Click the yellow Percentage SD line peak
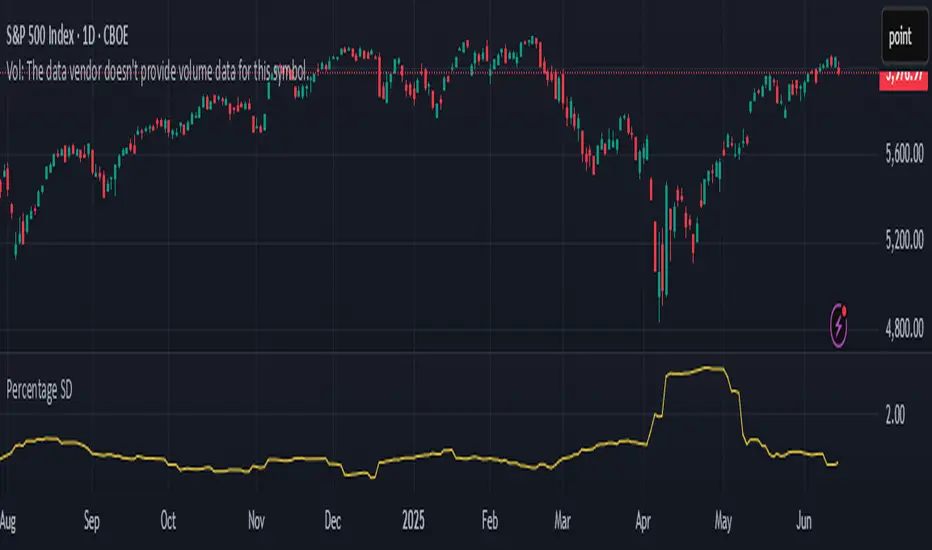Viewport: 932px width, 550px height. tap(710, 369)
